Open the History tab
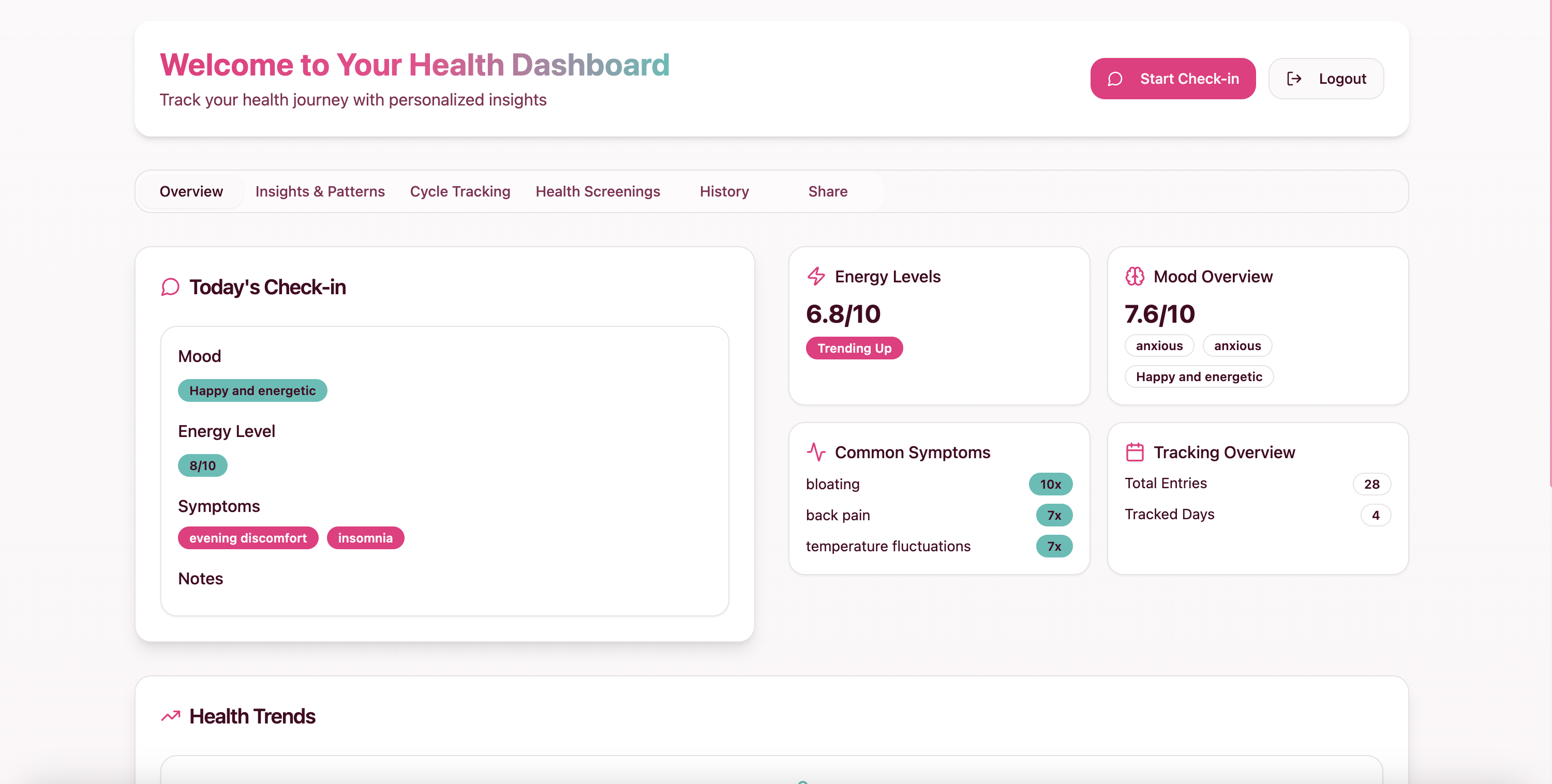 coord(724,191)
